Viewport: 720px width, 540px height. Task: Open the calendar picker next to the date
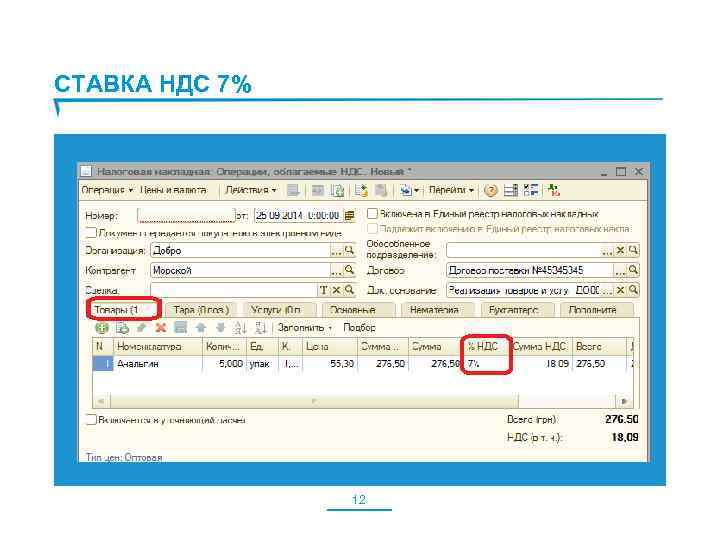pos(349,215)
